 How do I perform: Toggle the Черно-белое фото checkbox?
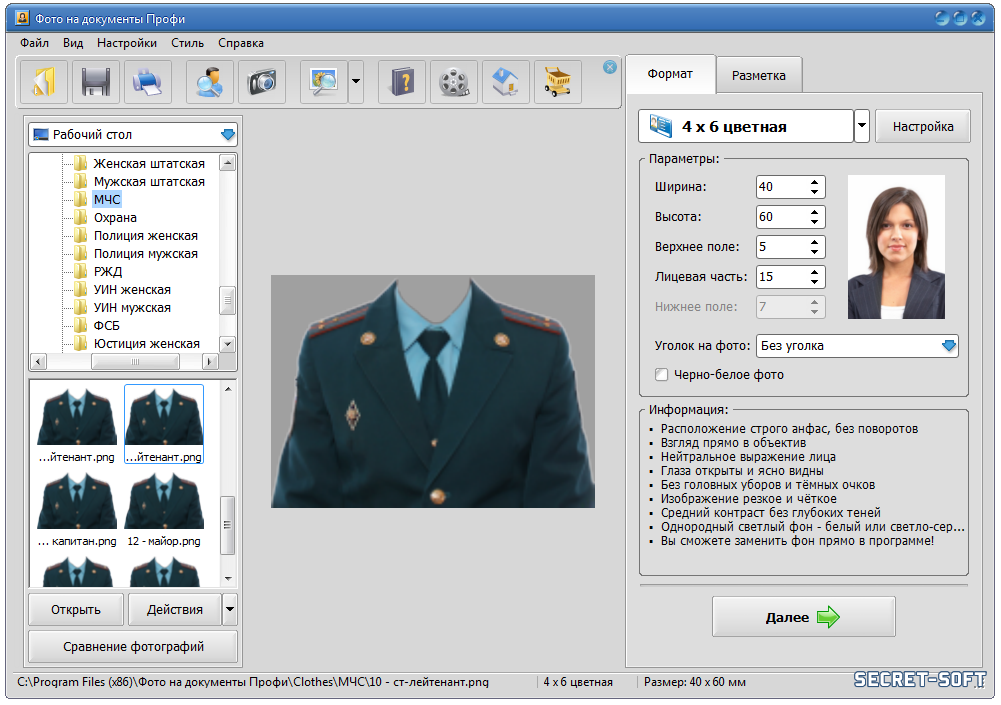point(661,375)
